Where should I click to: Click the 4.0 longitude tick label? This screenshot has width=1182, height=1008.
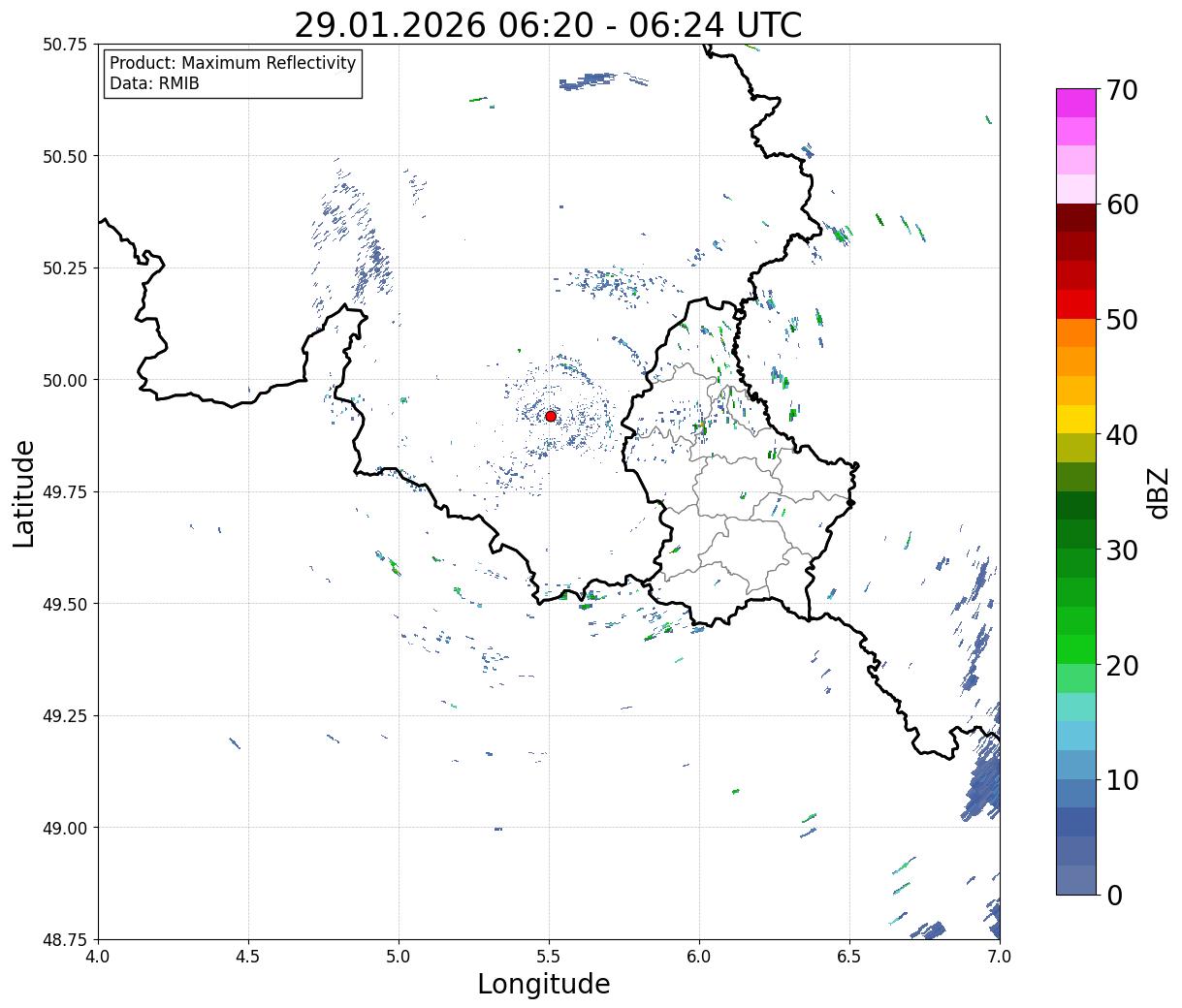click(98, 957)
